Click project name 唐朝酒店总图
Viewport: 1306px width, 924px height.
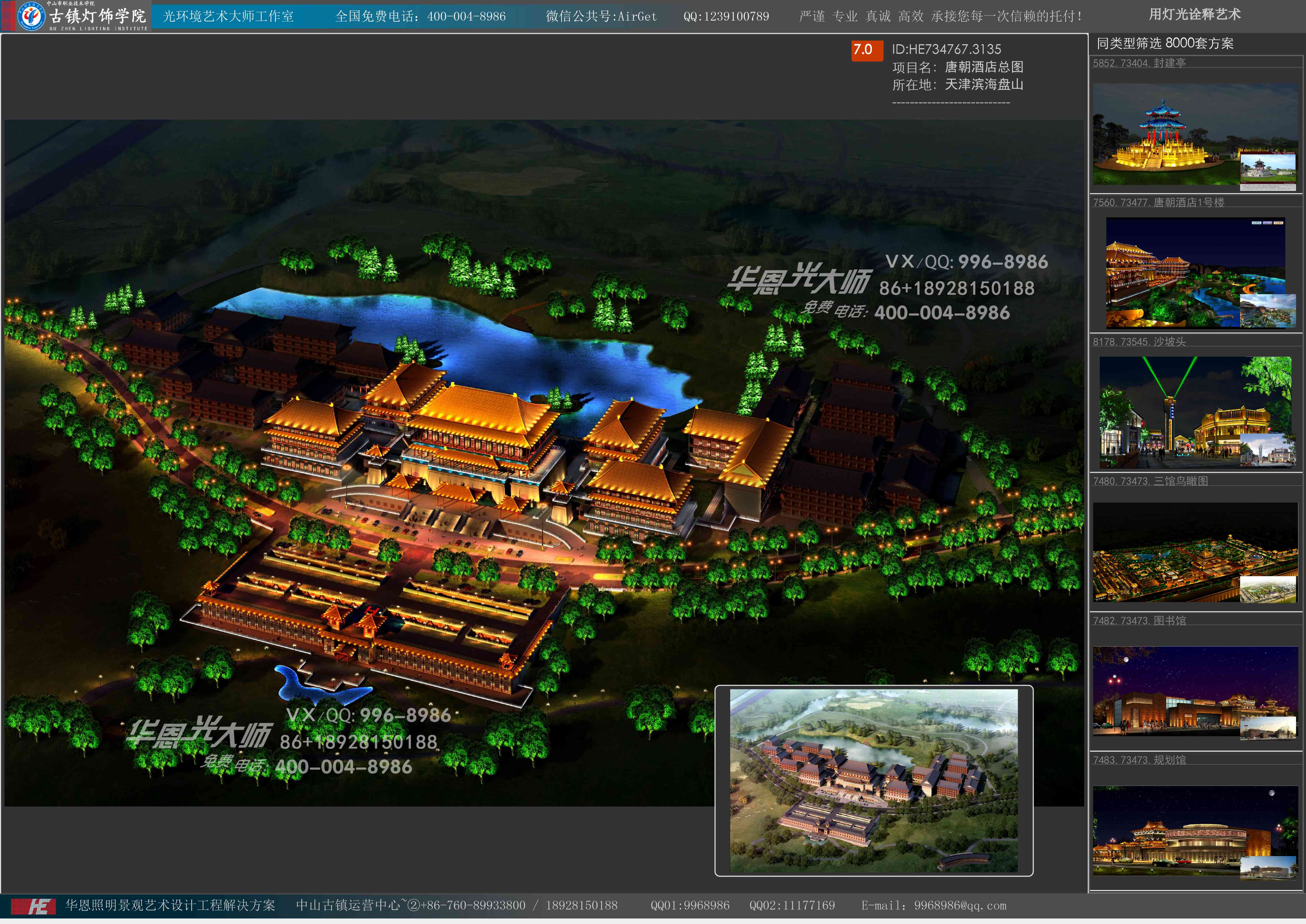(984, 67)
